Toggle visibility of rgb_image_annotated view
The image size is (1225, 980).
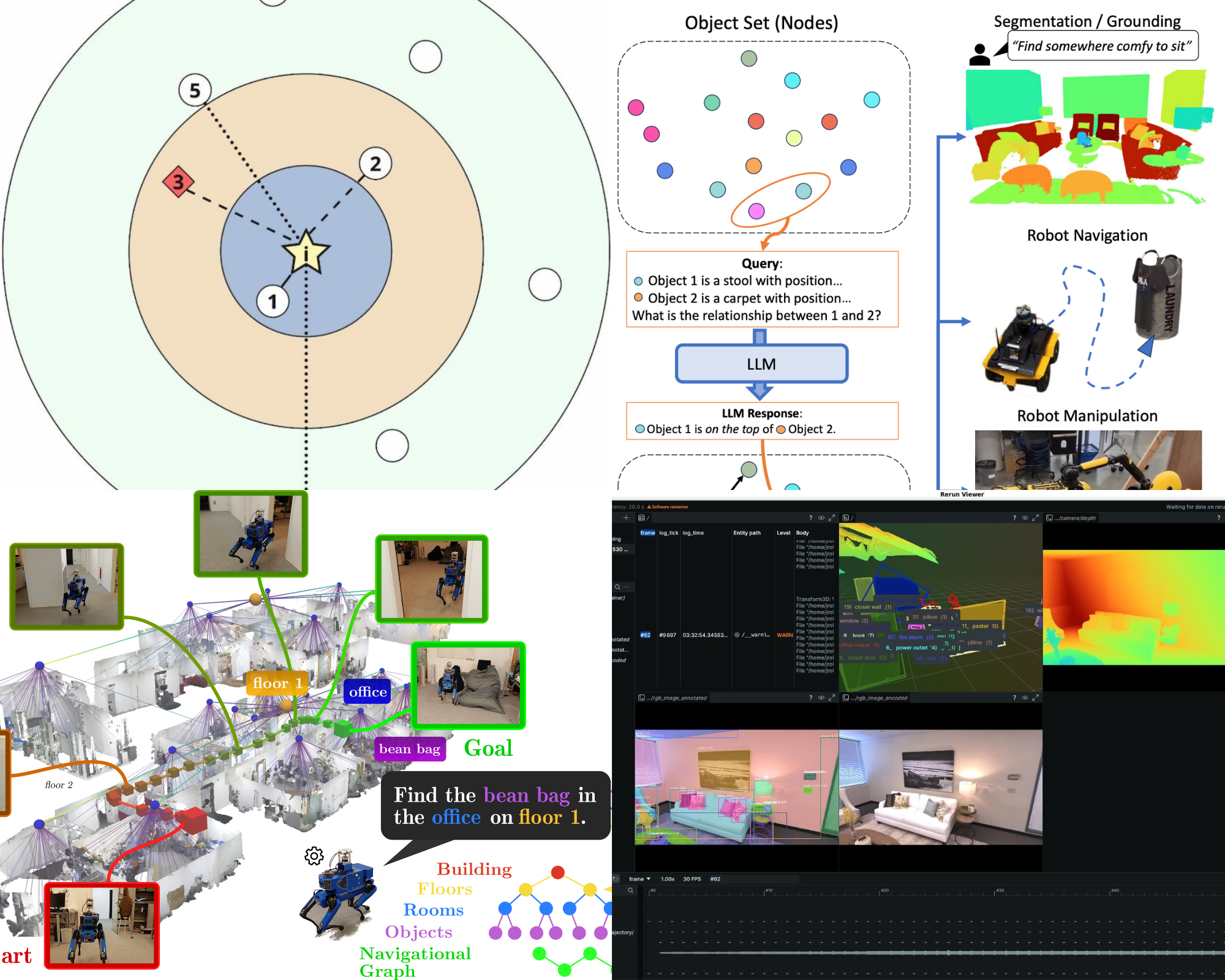[821, 698]
